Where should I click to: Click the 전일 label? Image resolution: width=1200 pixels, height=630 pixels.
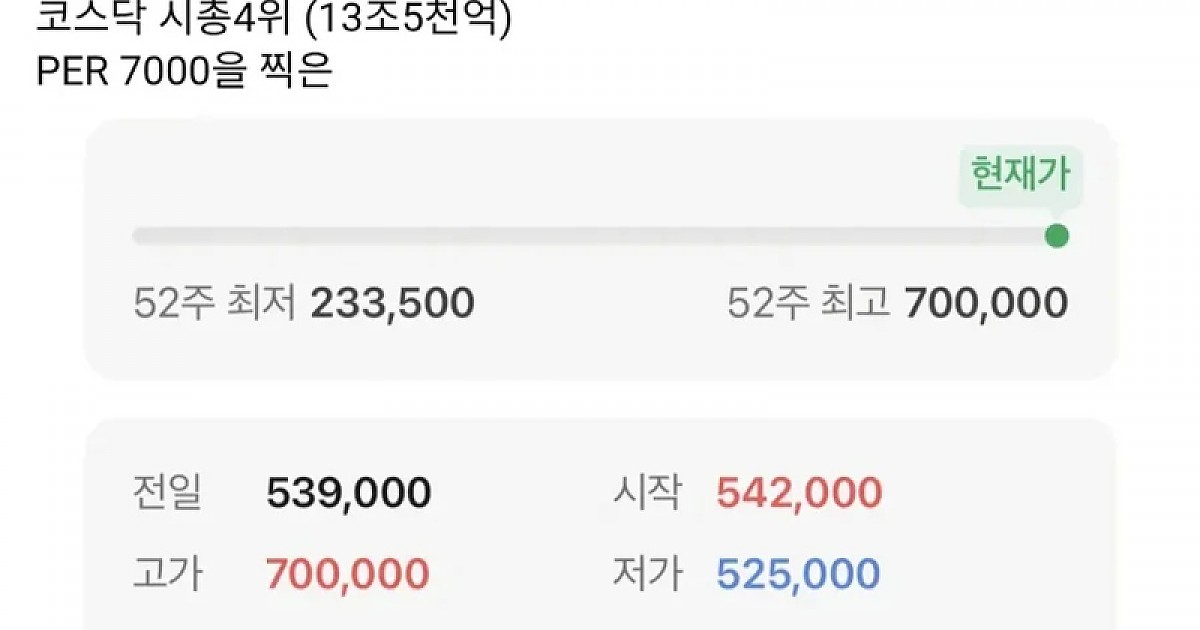[x=167, y=493]
